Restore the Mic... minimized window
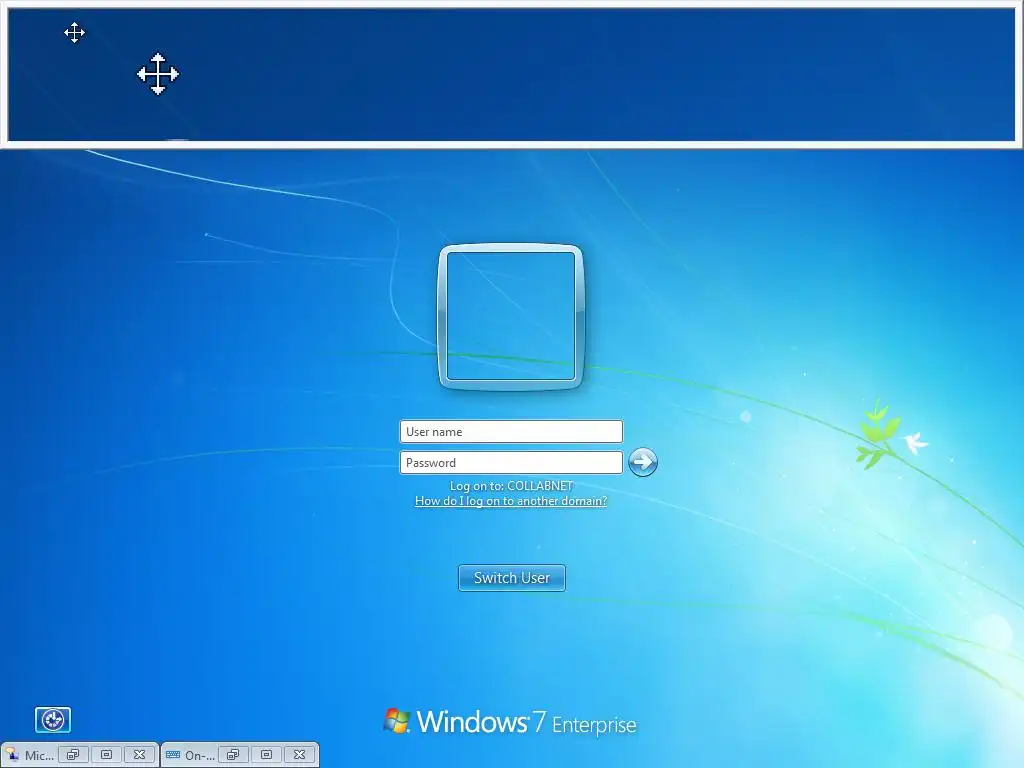This screenshot has width=1024, height=768. tap(73, 755)
